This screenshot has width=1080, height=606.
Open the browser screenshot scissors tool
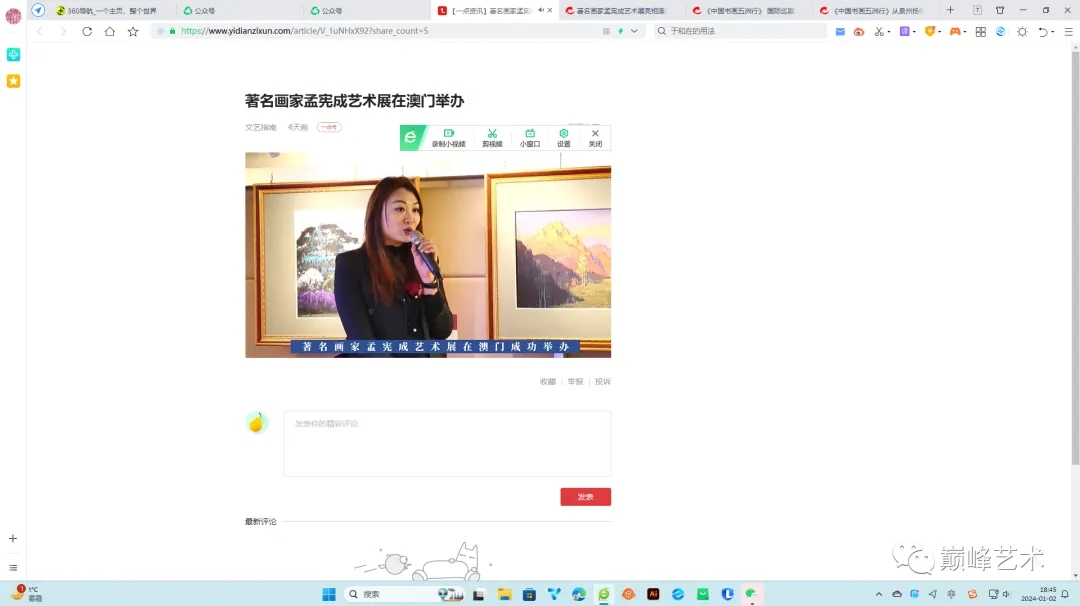pos(878,31)
